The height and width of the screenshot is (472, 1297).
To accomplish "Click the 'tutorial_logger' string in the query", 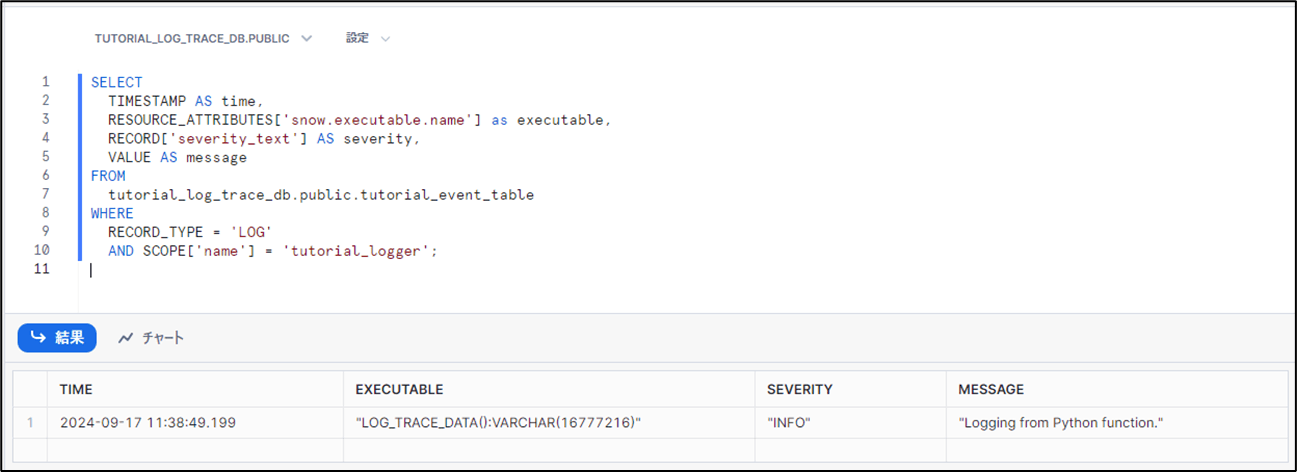I will tap(359, 251).
